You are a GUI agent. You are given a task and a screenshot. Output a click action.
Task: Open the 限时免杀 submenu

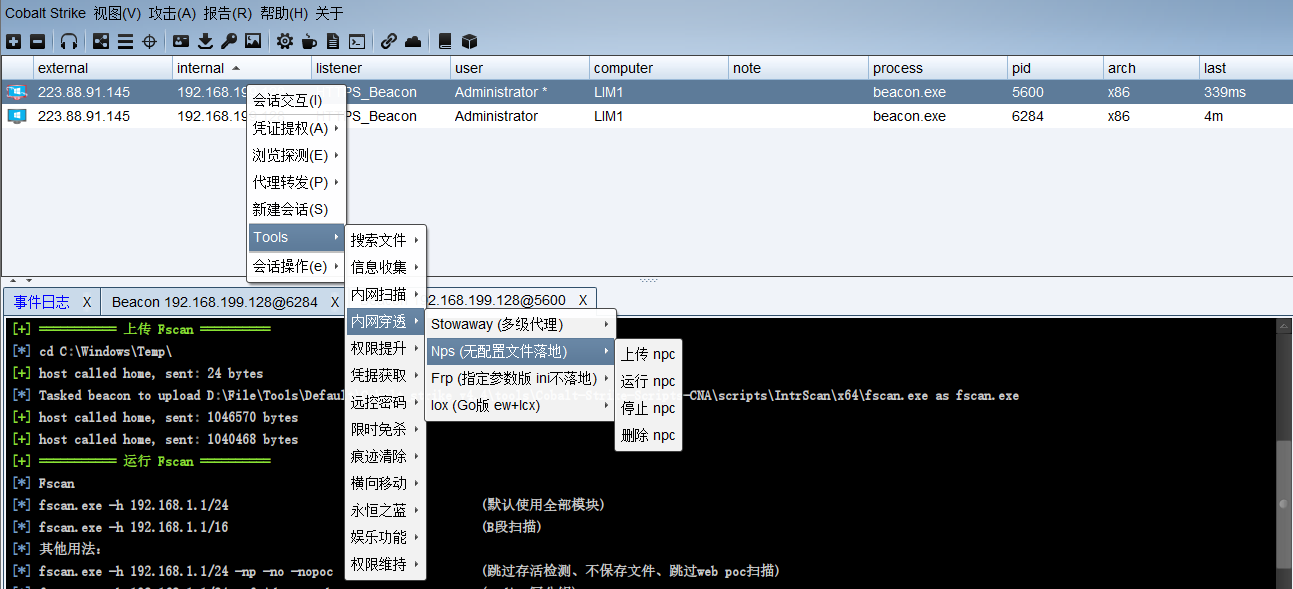(x=386, y=429)
